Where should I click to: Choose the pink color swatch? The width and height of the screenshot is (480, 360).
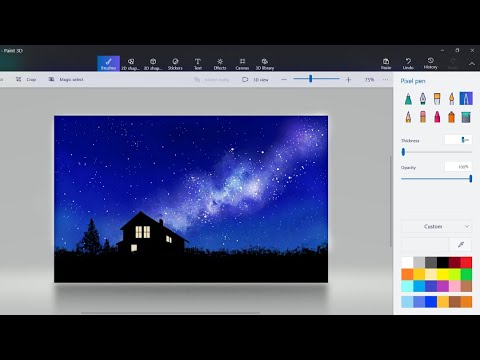pyautogui.click(x=454, y=286)
